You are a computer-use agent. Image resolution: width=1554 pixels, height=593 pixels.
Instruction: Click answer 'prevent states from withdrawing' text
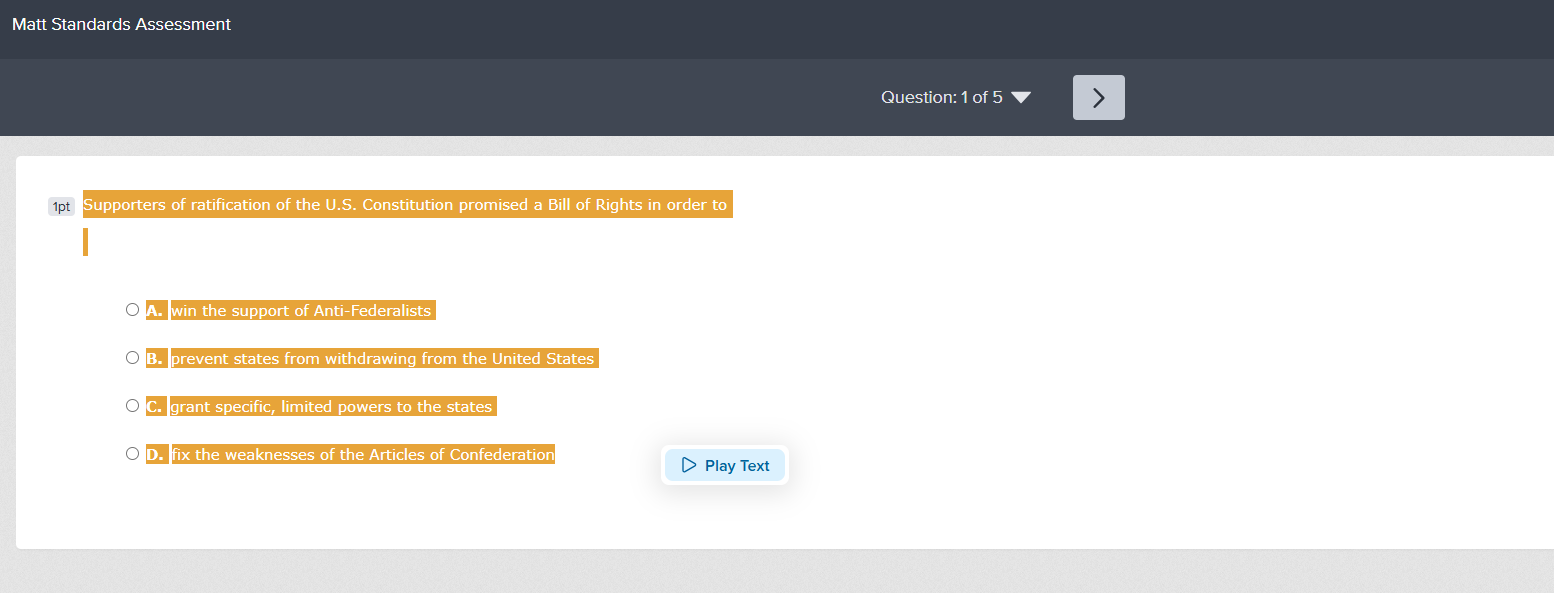tap(383, 359)
